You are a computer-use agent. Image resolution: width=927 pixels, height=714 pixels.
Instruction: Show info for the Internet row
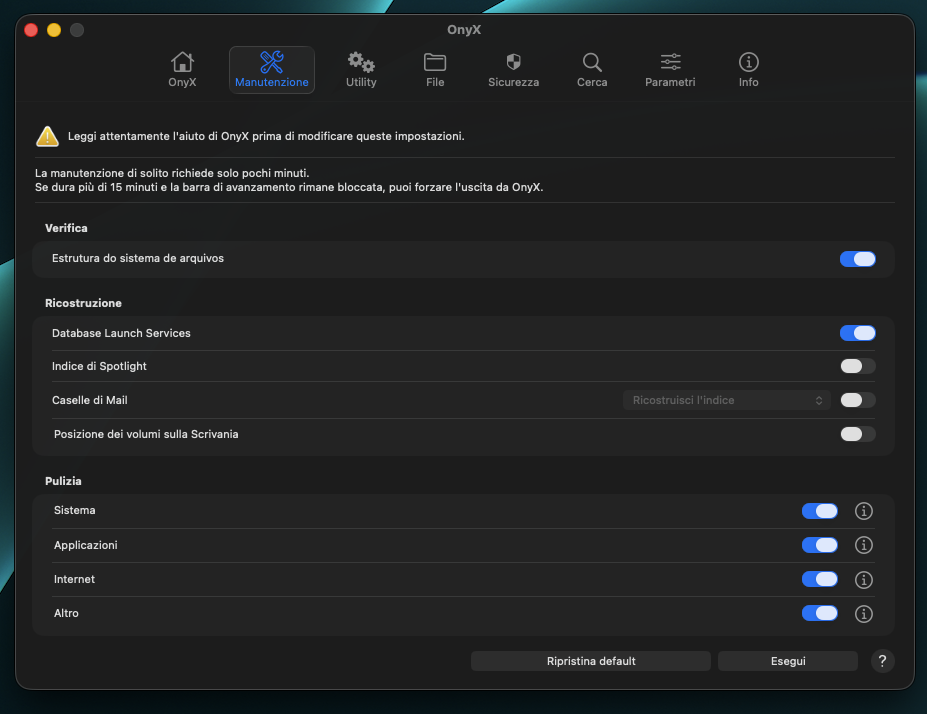click(x=864, y=580)
